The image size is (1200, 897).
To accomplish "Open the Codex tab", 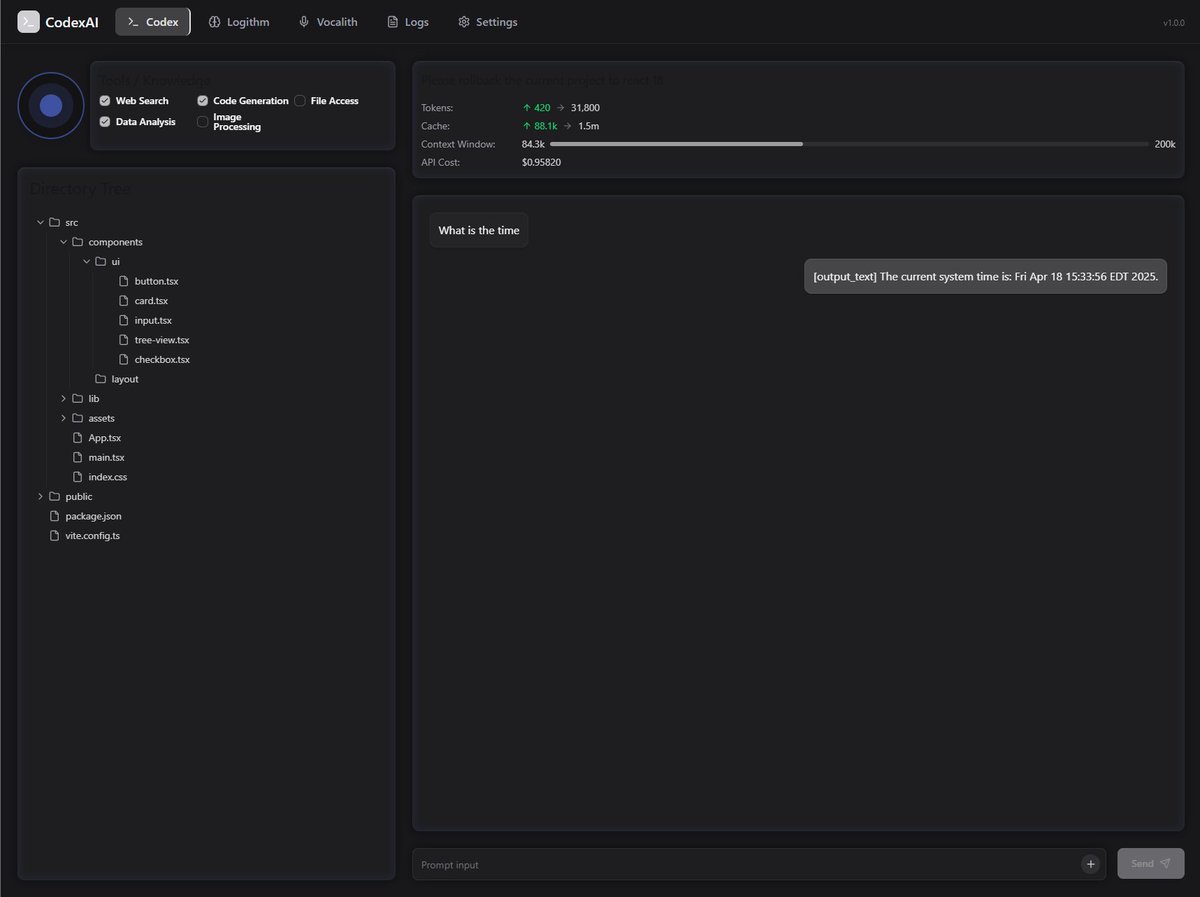I will point(153,22).
